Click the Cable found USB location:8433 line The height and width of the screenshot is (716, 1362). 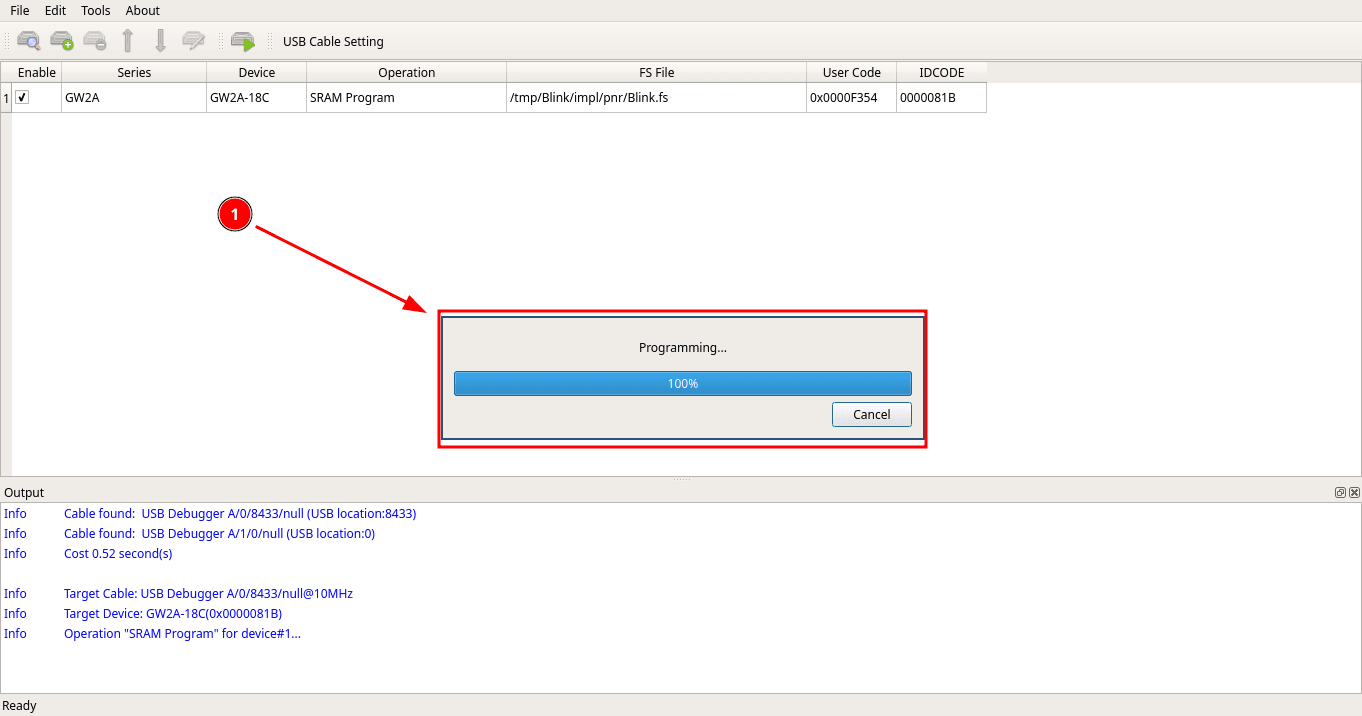[x=240, y=513]
